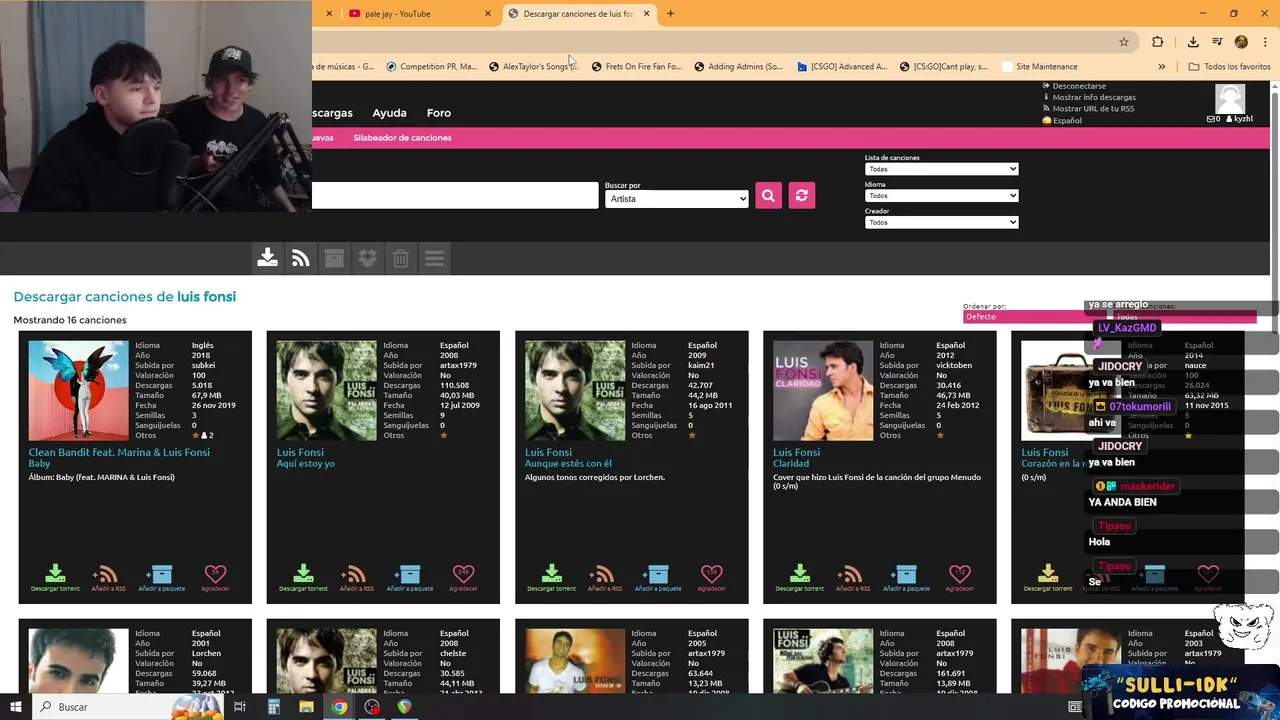1280x720 pixels.
Task: Click Desconectarse link
Action: (x=1079, y=86)
